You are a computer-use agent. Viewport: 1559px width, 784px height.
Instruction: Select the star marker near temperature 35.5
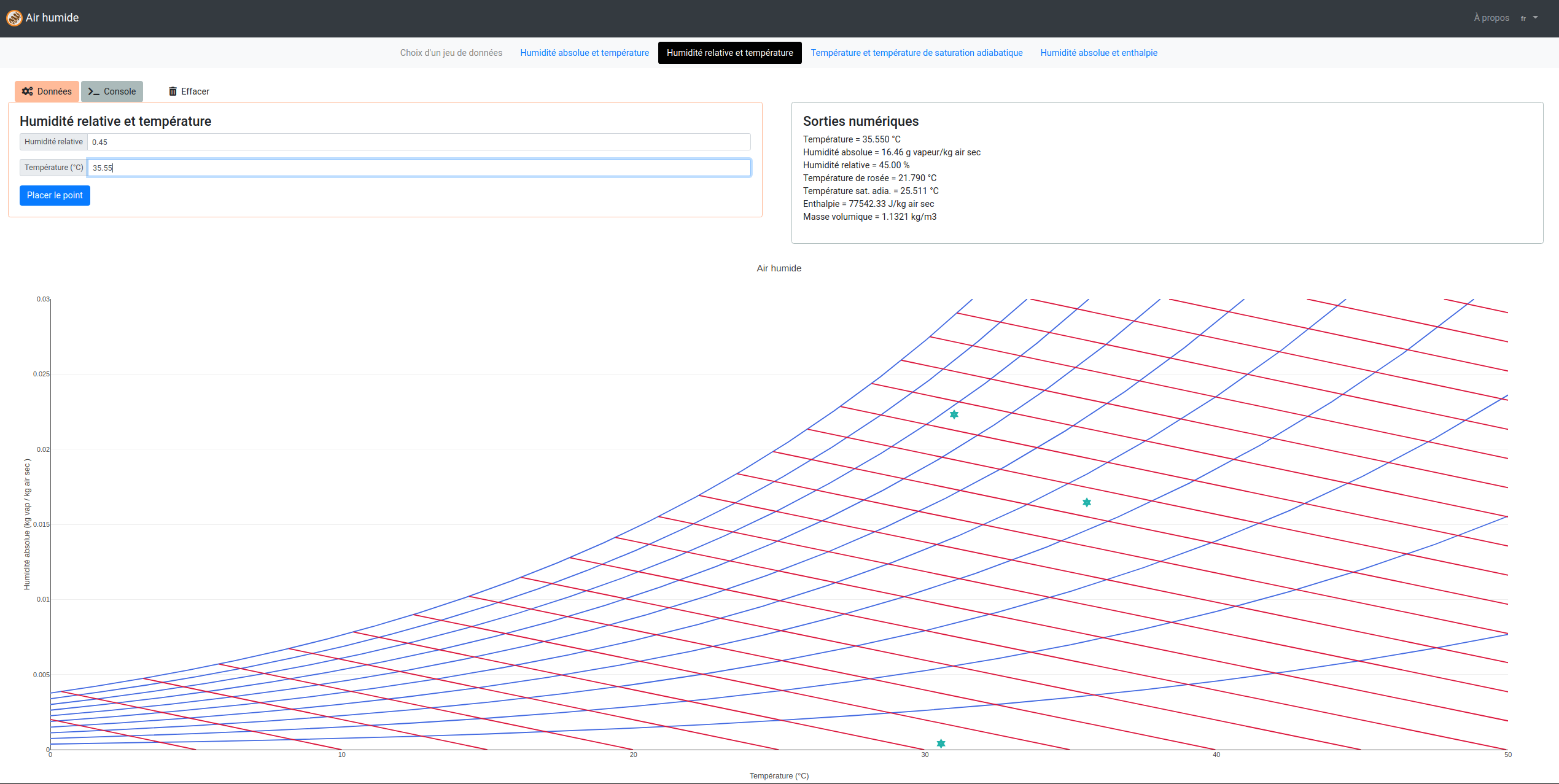point(1087,502)
